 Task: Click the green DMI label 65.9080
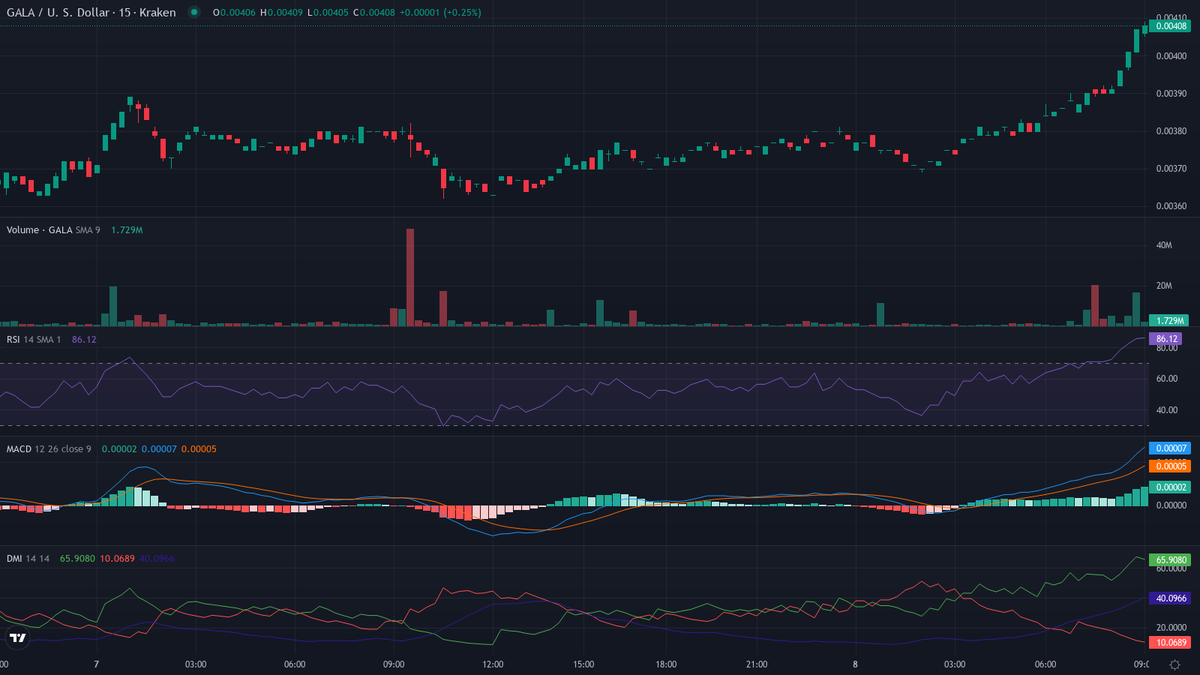(x=1170, y=560)
